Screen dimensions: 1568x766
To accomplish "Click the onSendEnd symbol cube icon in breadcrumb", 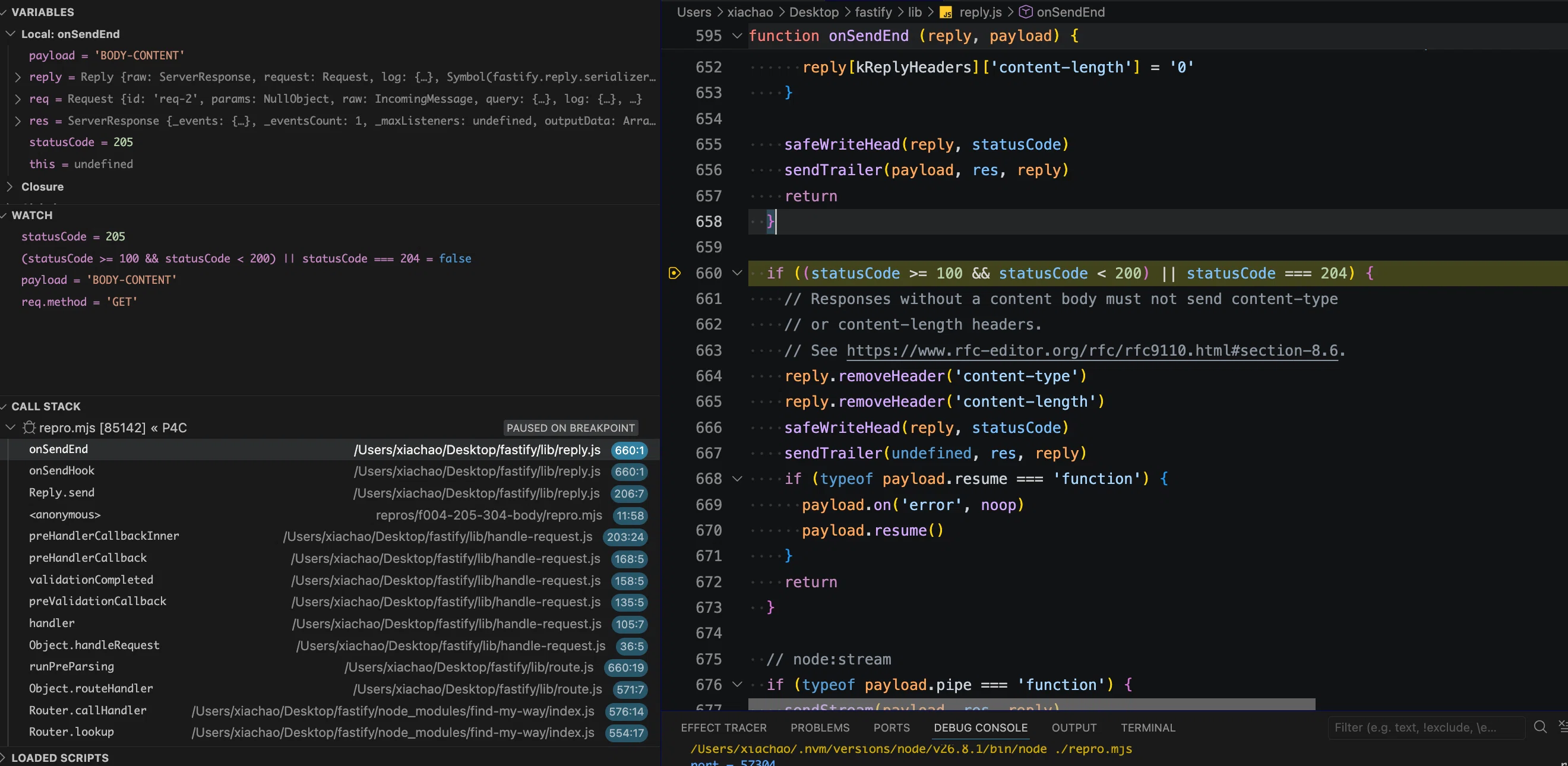I will [x=1026, y=12].
